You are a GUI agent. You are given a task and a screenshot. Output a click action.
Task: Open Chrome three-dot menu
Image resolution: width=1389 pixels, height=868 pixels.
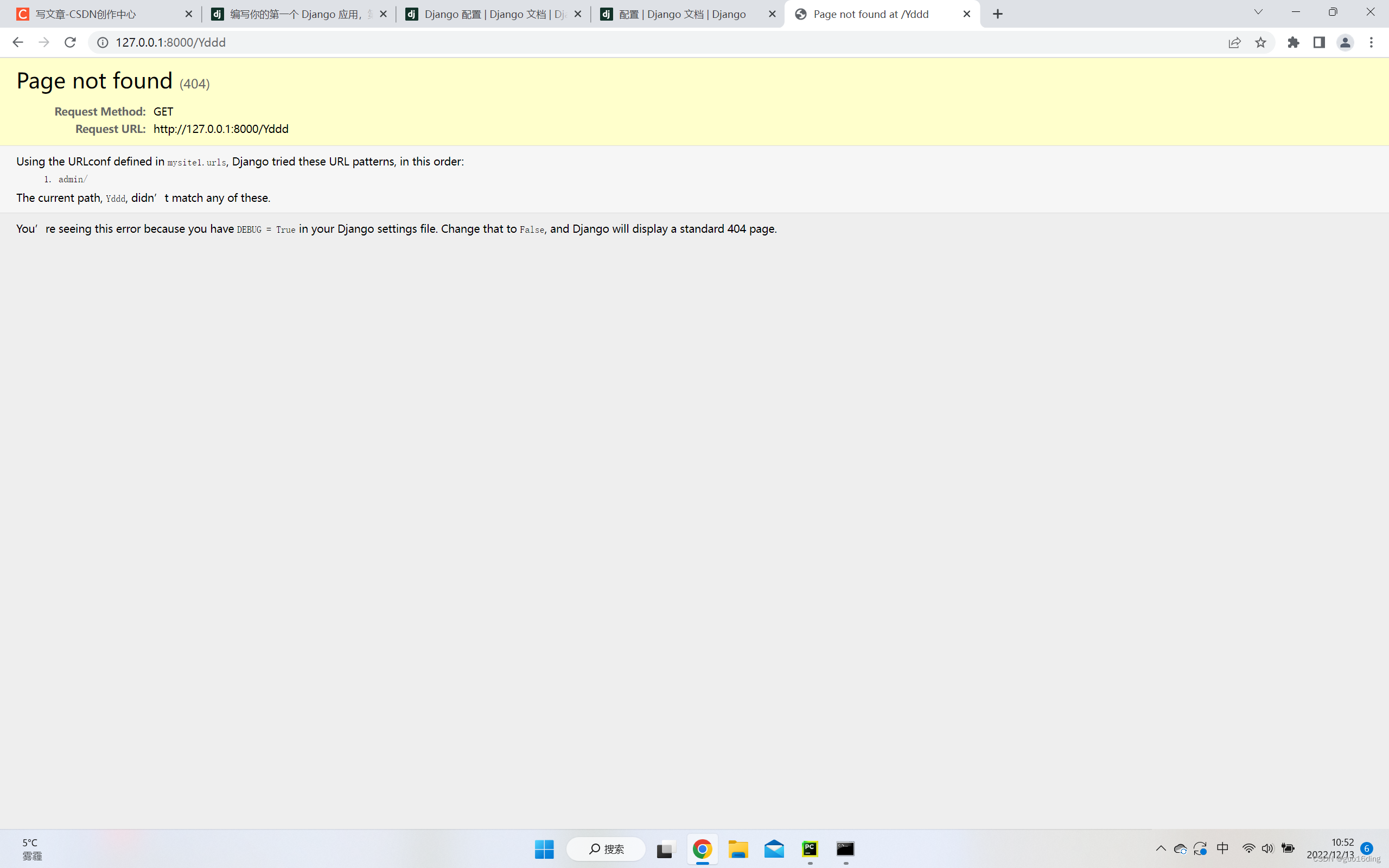tap(1371, 42)
